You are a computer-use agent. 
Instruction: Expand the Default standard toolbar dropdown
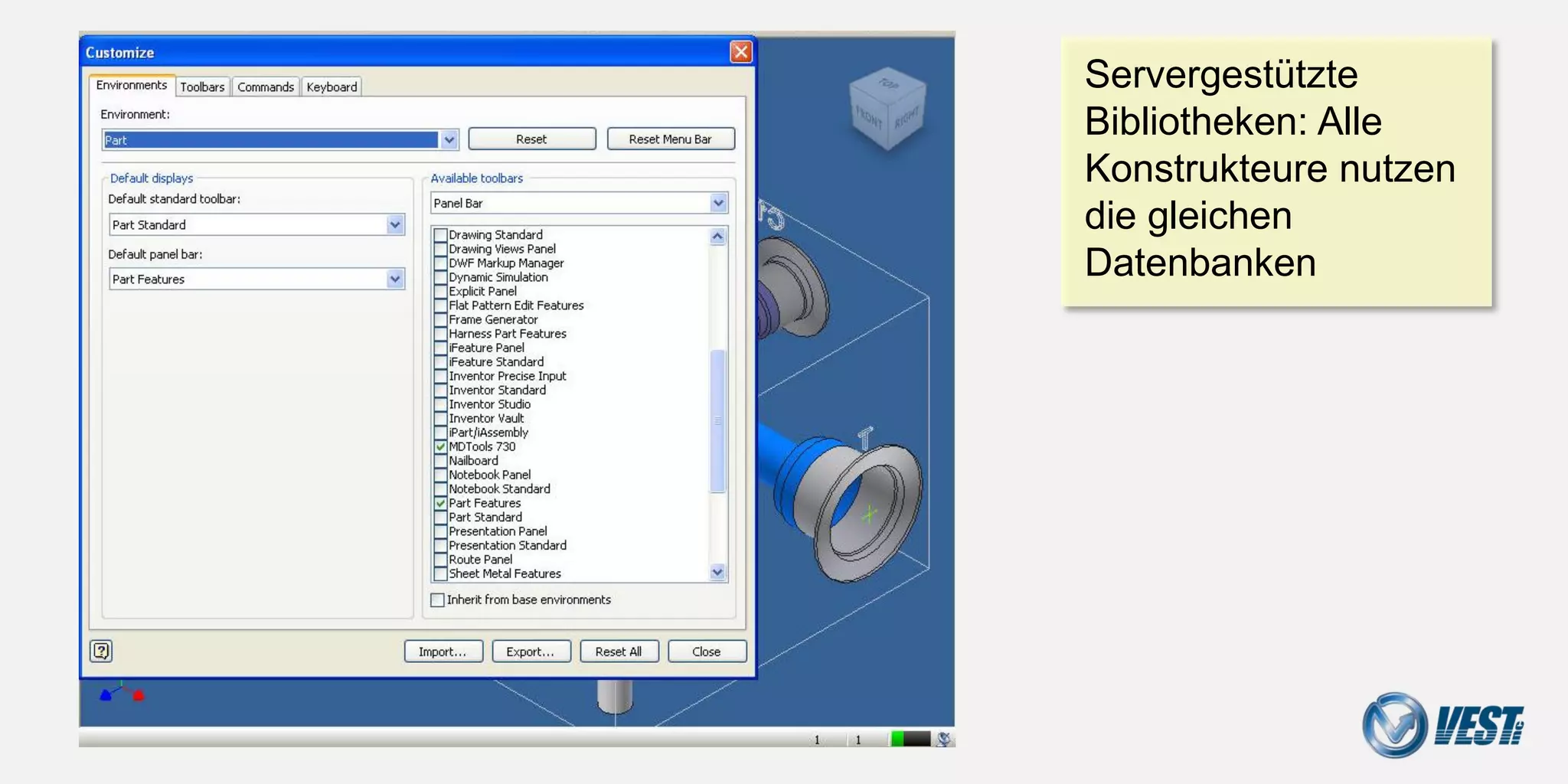pos(257,224)
